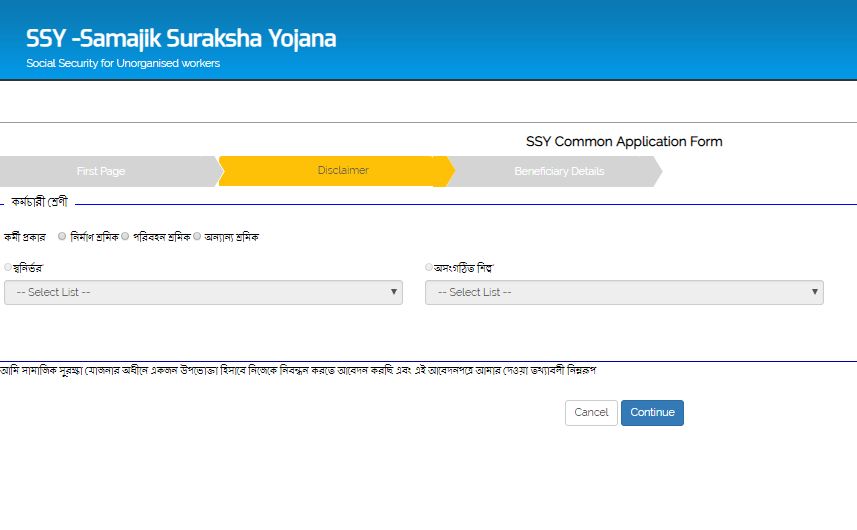The height and width of the screenshot is (530, 857).
Task: Jump to the Beneficiary Details step
Action: coord(559,171)
